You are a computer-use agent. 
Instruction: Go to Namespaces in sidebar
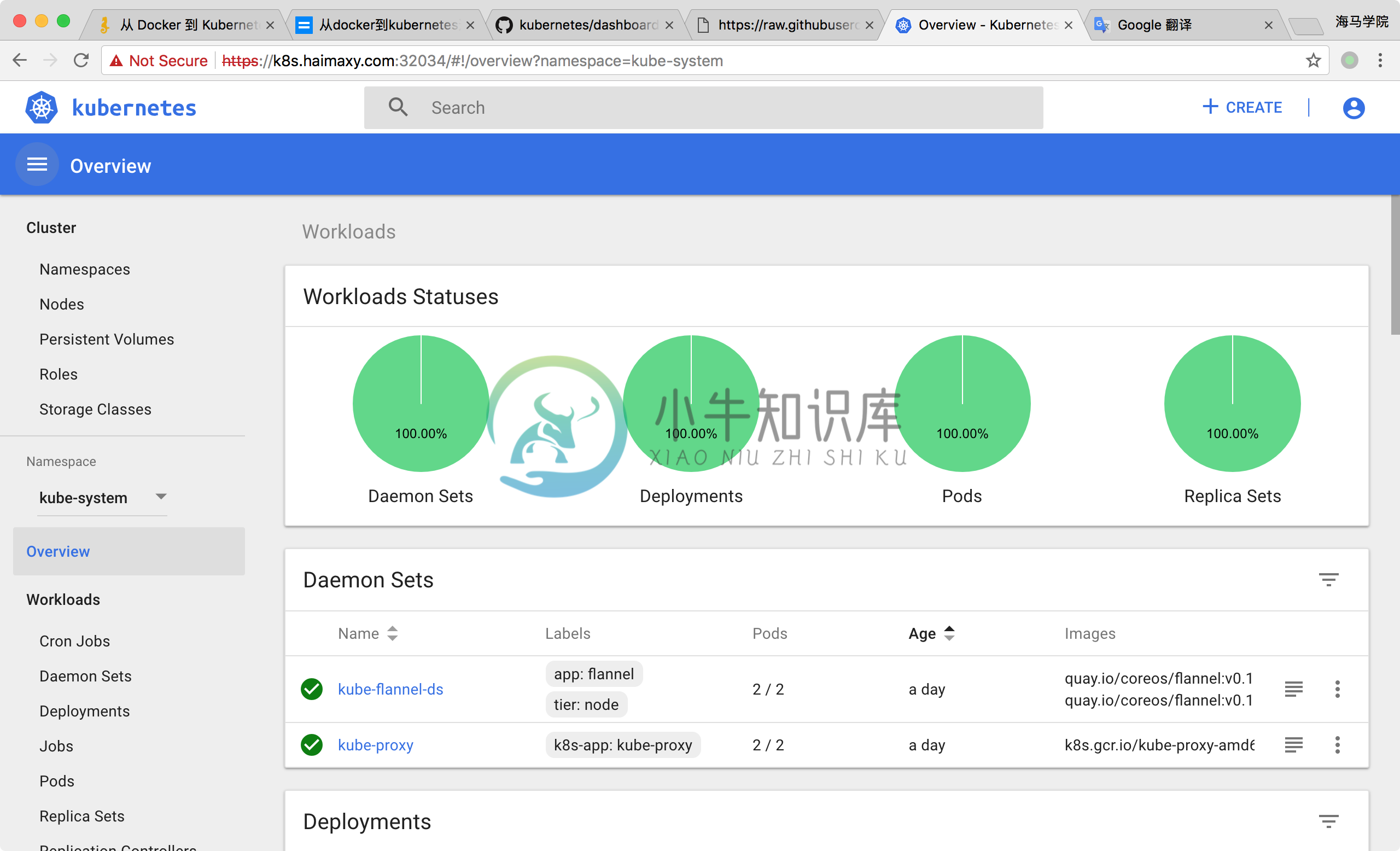point(85,269)
